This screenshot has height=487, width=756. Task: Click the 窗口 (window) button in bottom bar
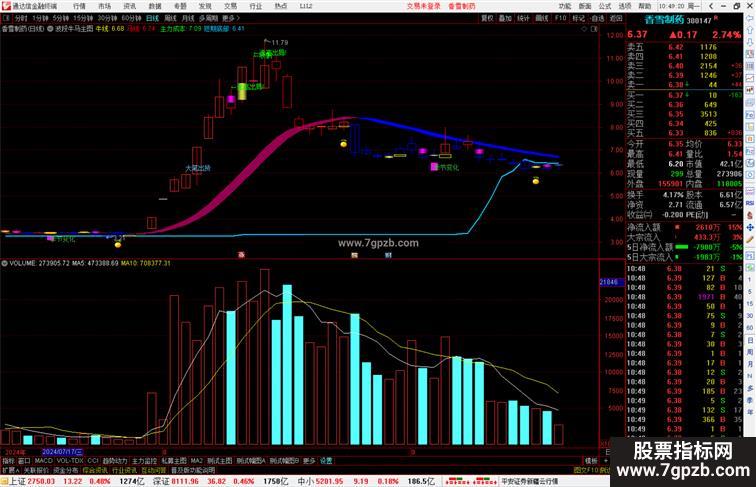pyautogui.click(x=24, y=461)
